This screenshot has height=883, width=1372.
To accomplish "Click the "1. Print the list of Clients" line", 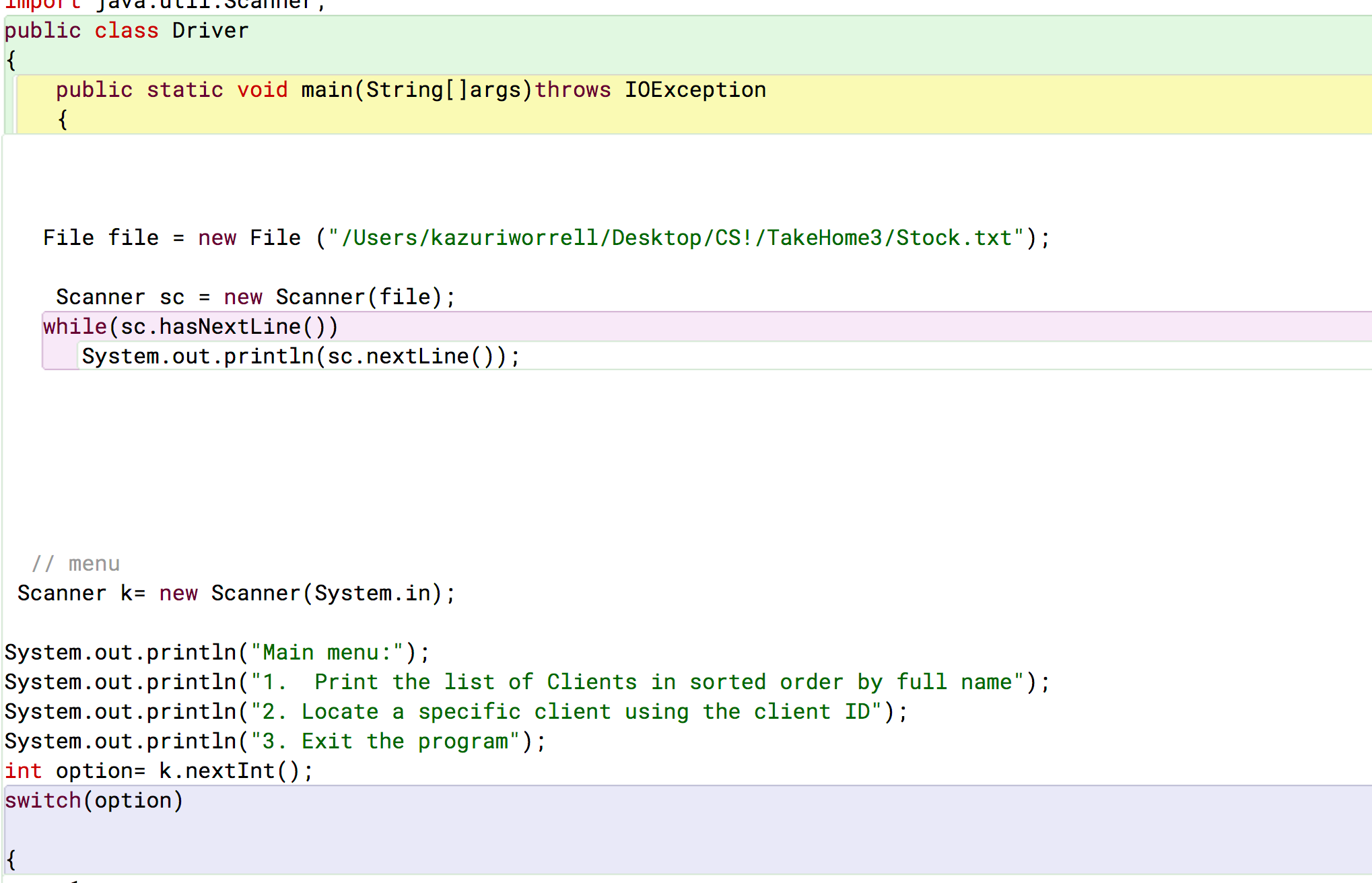I will 527,682.
